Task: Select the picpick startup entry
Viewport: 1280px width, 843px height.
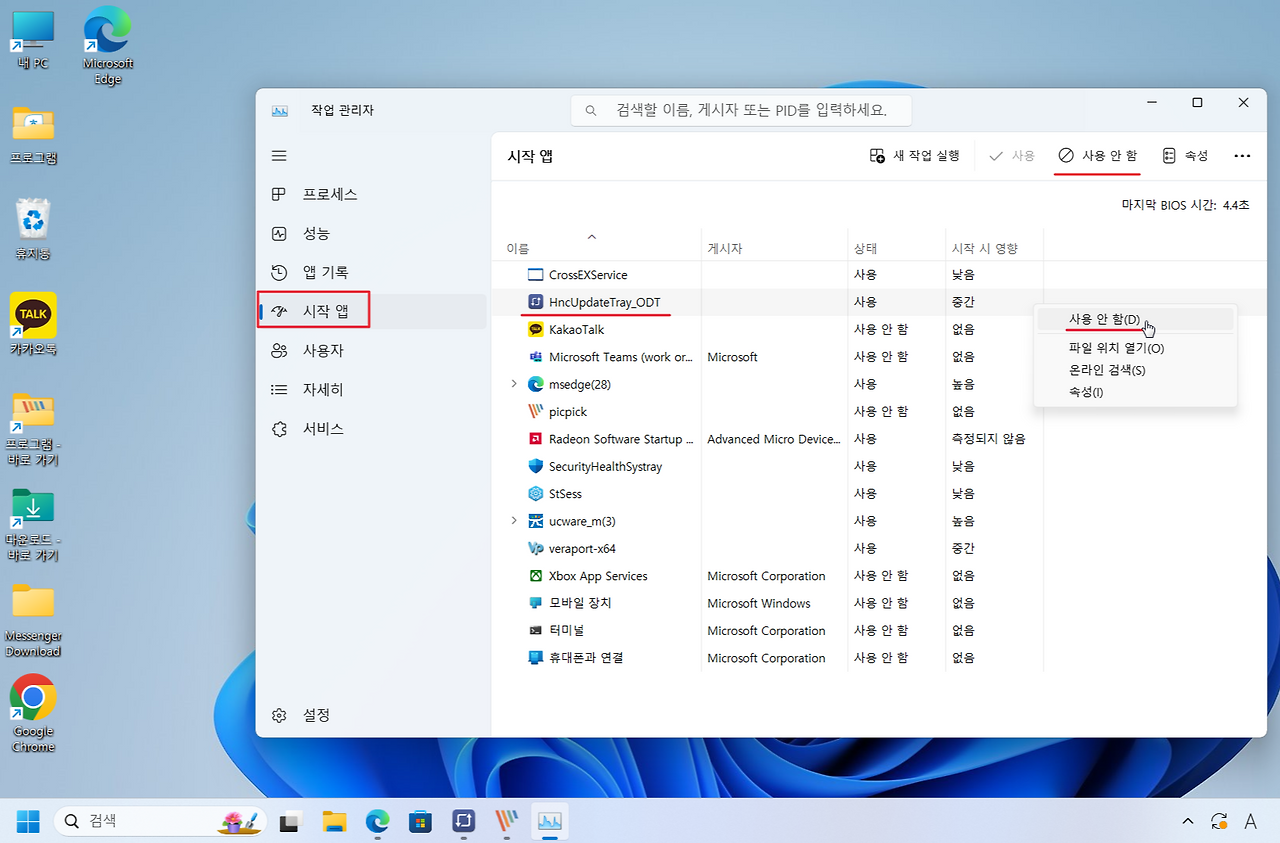Action: point(770,412)
